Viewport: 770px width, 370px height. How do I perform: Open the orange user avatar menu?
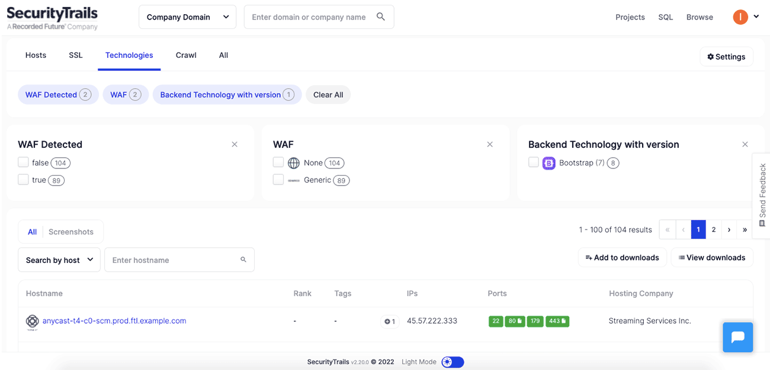[x=740, y=17]
